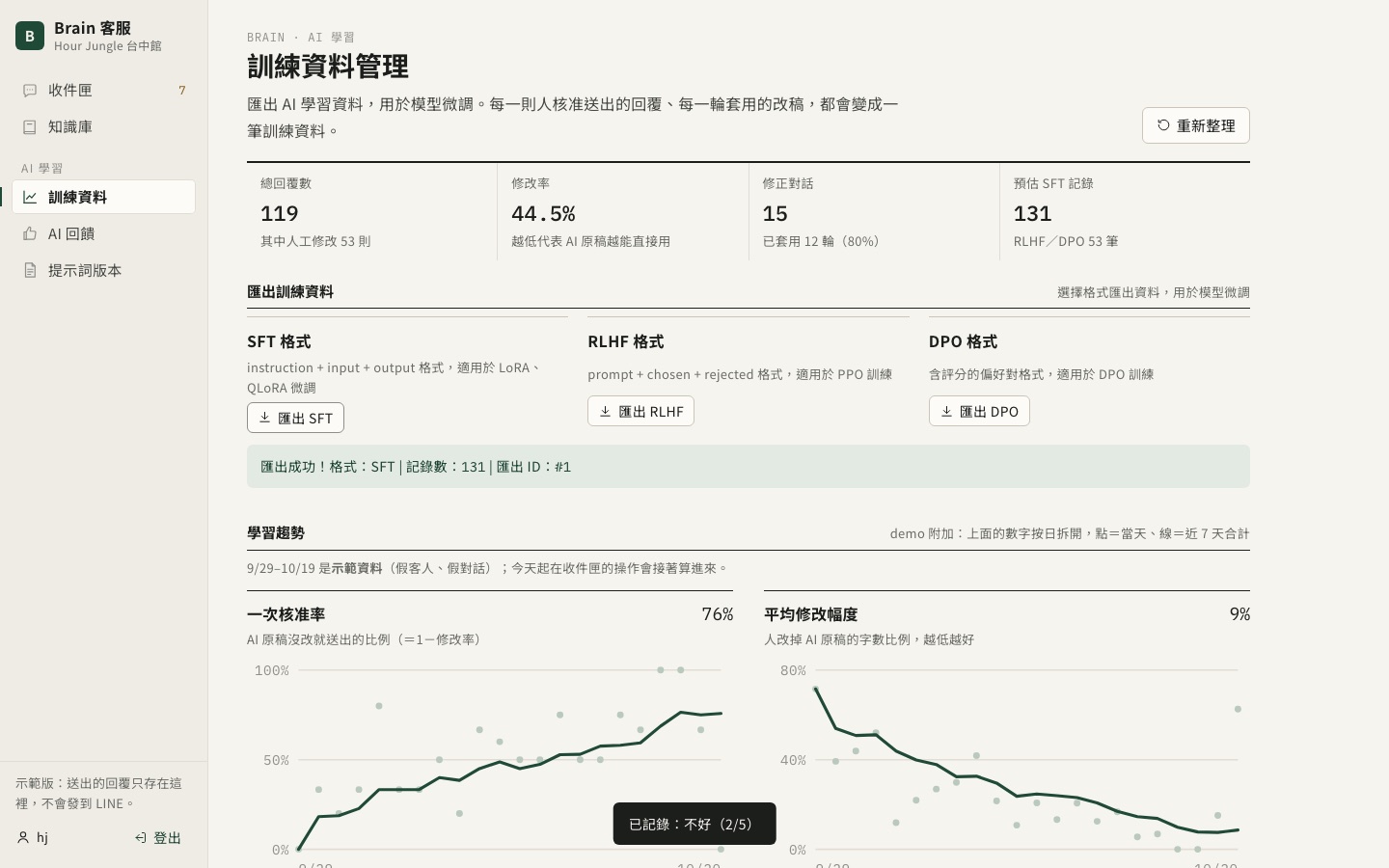Click the 已套用 12 輪（80%） text
This screenshot has width=1389, height=868.
coord(824,241)
